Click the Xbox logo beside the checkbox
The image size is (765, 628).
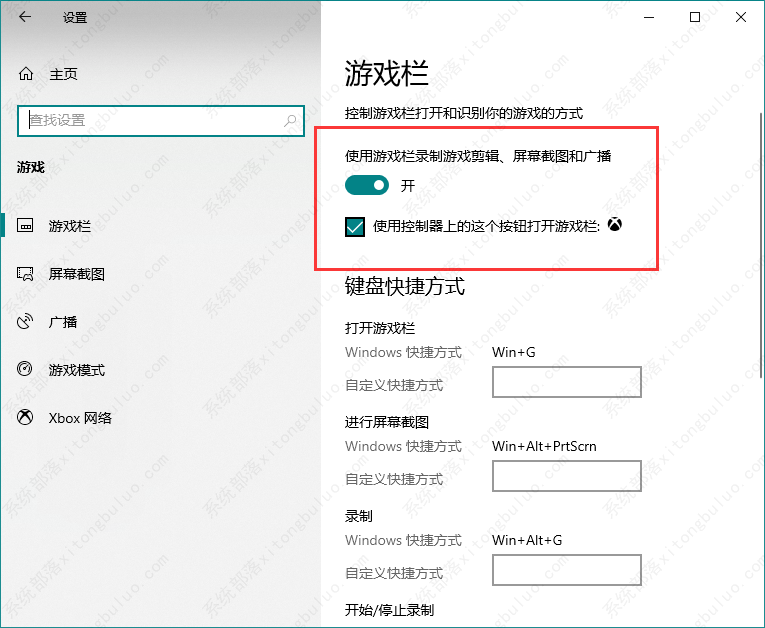tap(617, 226)
